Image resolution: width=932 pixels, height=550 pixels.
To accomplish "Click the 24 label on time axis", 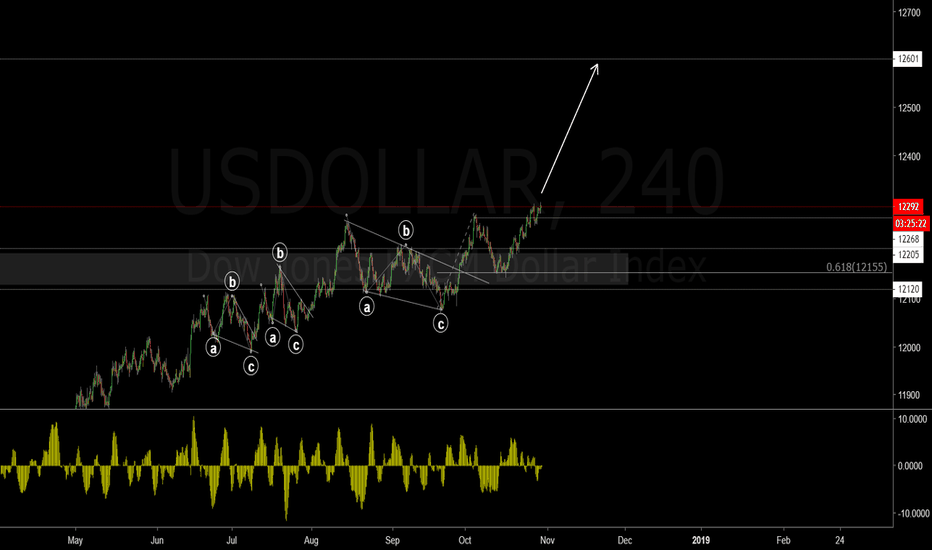I will point(839,540).
